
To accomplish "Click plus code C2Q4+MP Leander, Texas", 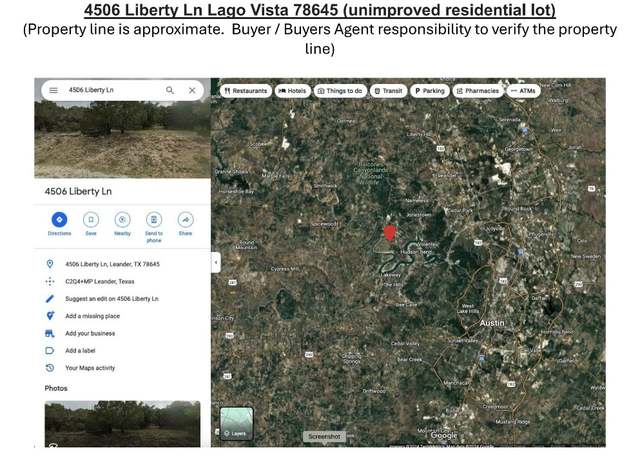I will (x=100, y=282).
